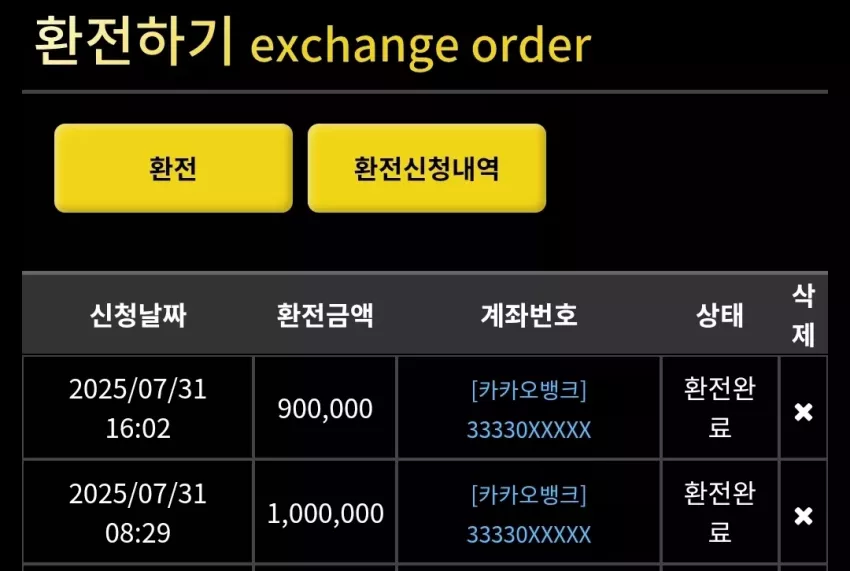Screen dimensions: 850x571
Task: Delete the 1,000,000 exchange record with X
Action: 803,516
